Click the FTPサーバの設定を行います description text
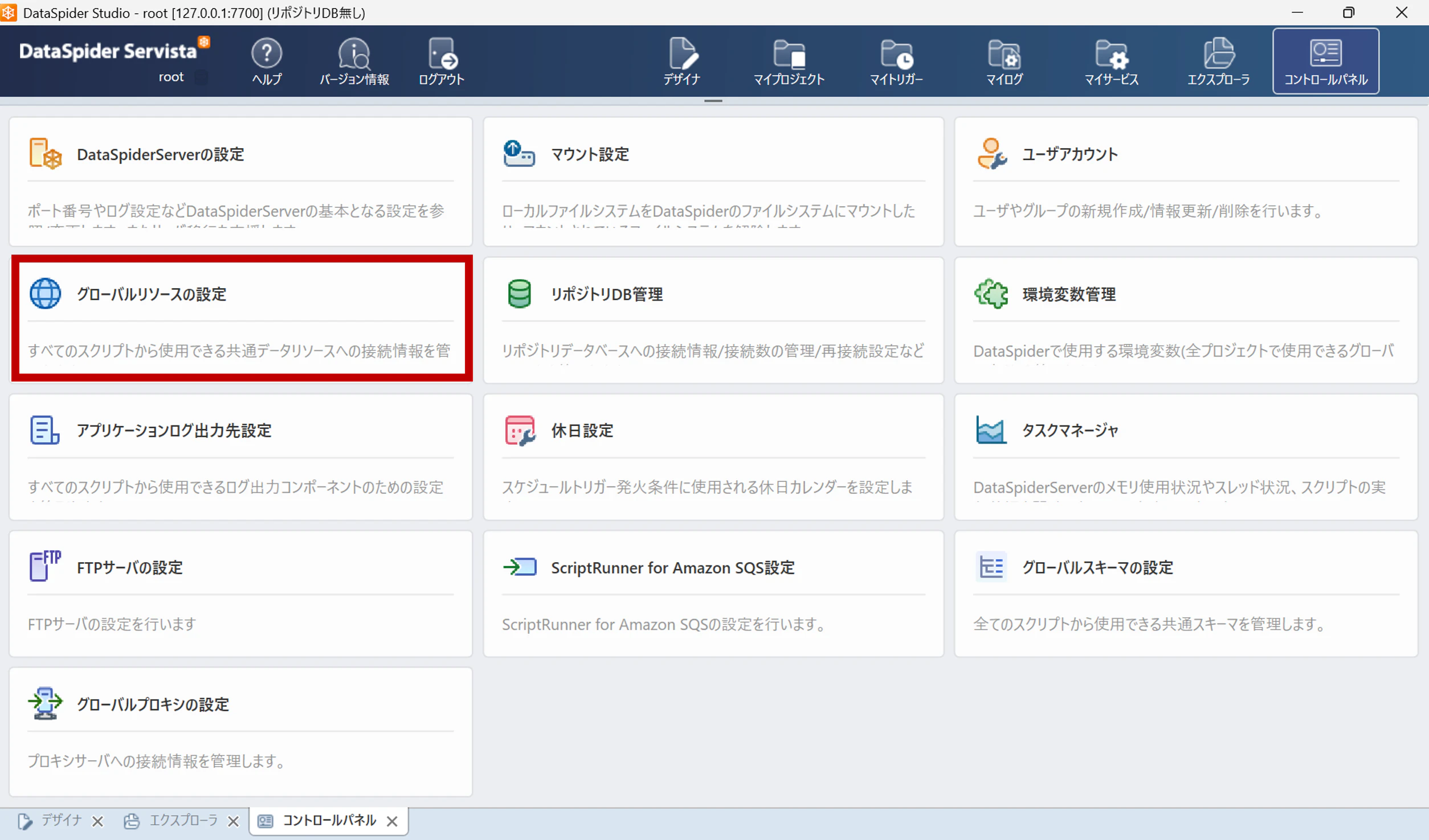 point(112,624)
